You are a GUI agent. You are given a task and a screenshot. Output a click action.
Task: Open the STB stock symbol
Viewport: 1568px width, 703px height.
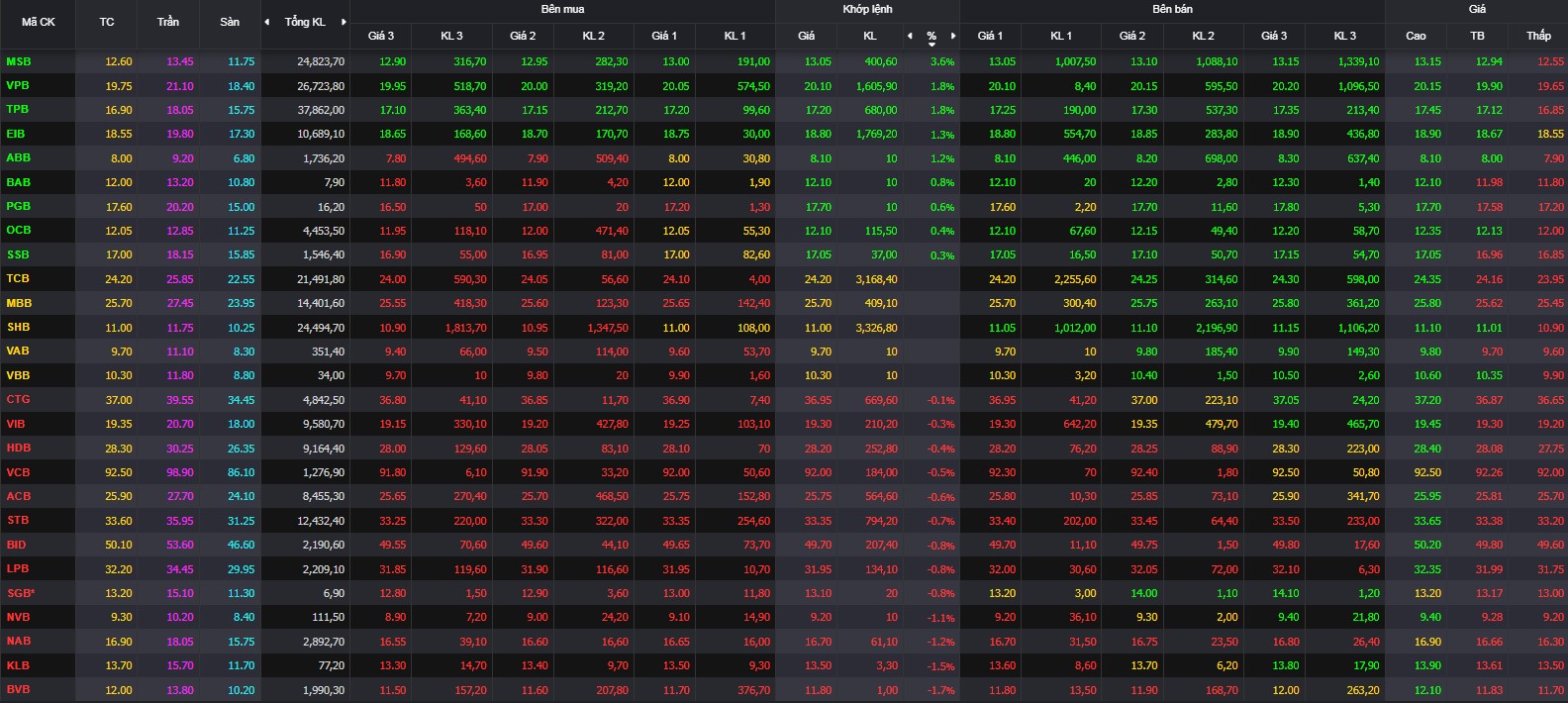point(18,520)
